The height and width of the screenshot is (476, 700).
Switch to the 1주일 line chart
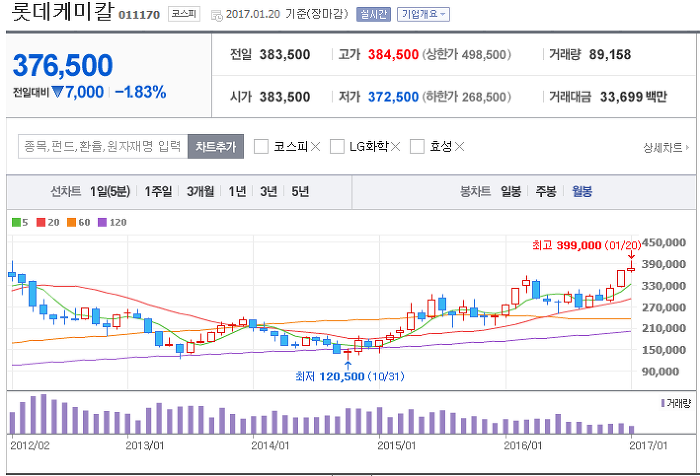pos(158,192)
